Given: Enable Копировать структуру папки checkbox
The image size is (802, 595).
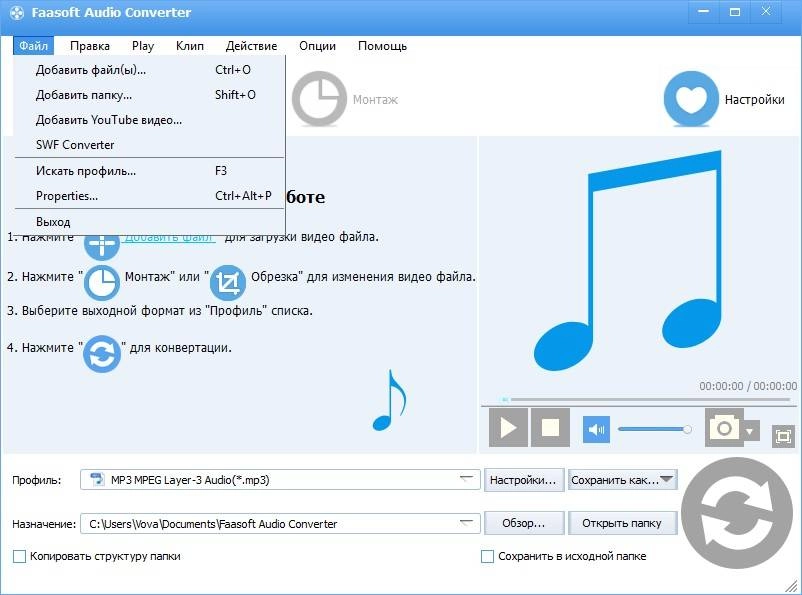Looking at the screenshot, I should (x=19, y=556).
